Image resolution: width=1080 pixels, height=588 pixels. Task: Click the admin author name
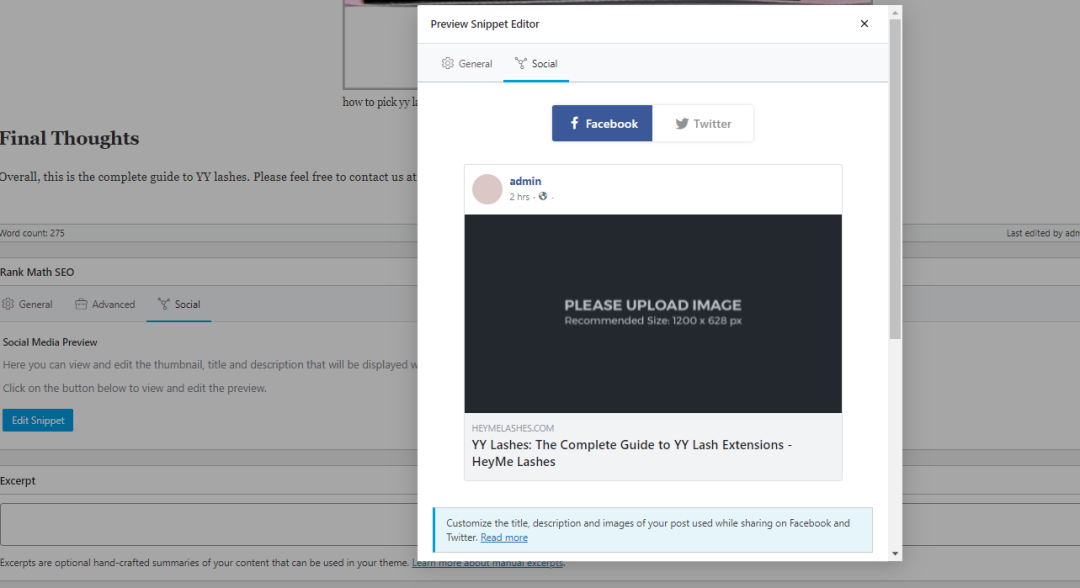pos(525,181)
